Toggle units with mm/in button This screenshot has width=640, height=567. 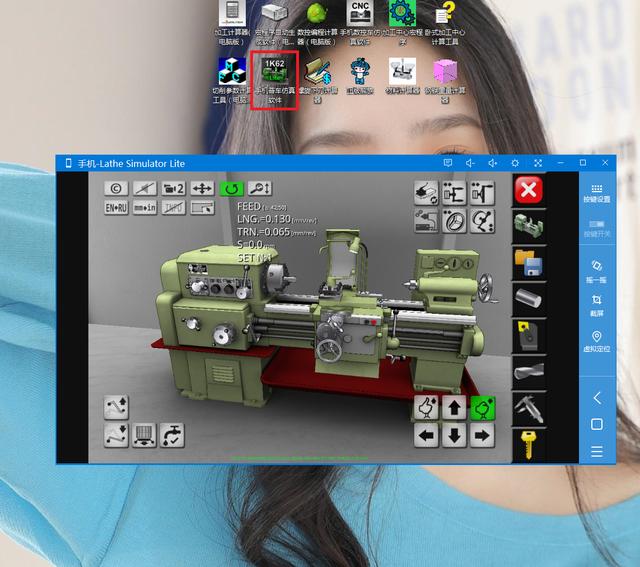tap(145, 208)
